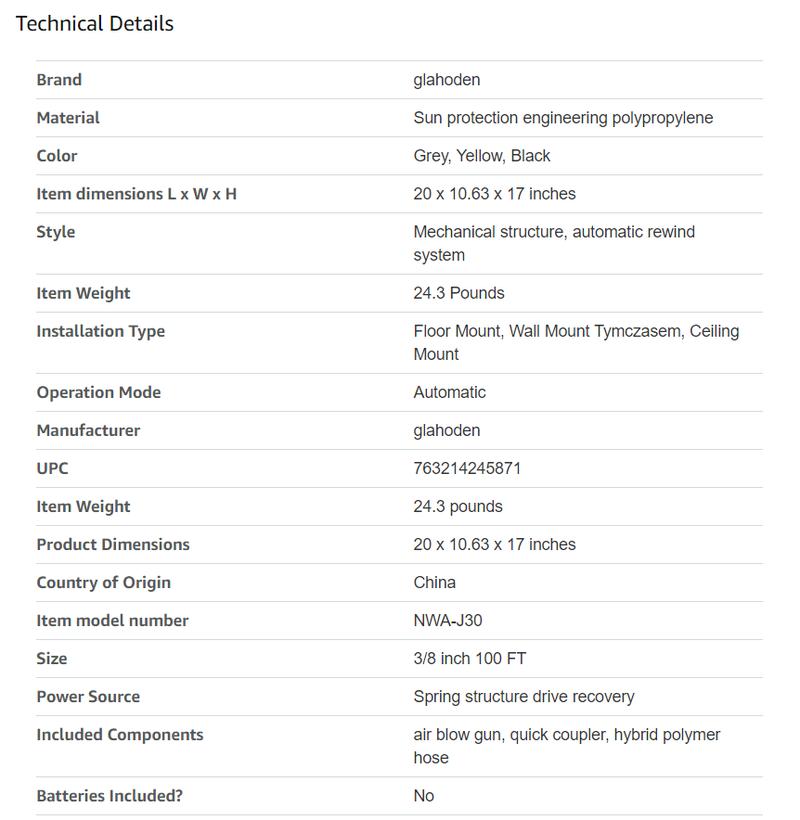Screen dimensions: 800x820
Task: Click the Item dimensions L x W x H label
Action: coord(136,194)
